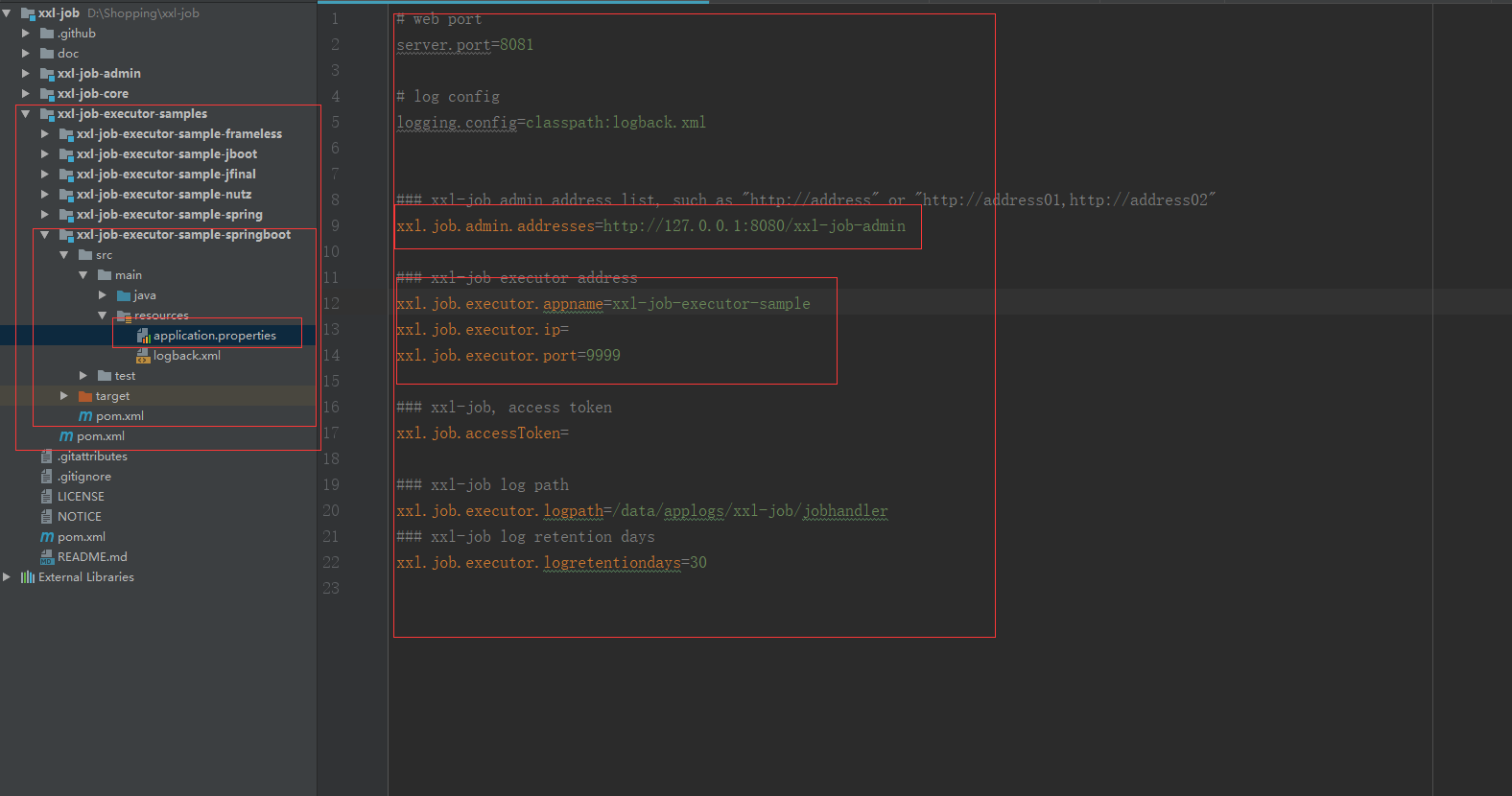1512x796 pixels.
Task: Collapse the xxl-job root project node
Action: coord(7,13)
